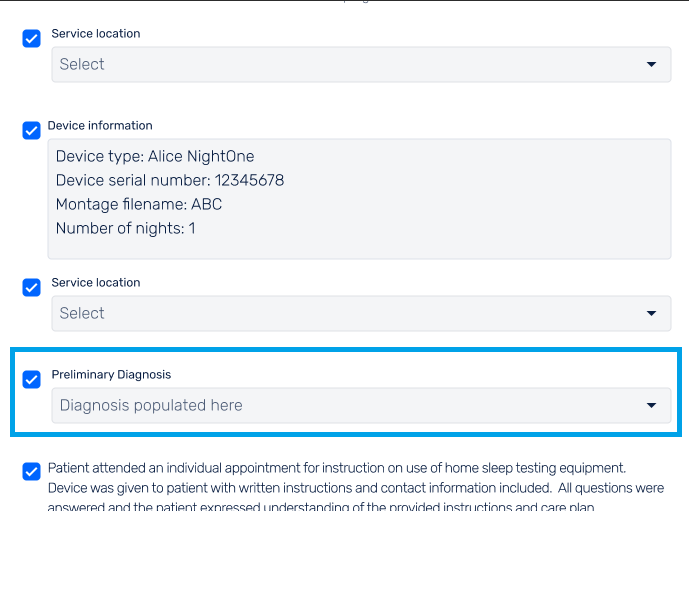Click inside the Device information text area
Image resolution: width=689 pixels, height=592 pixels.
[x=359, y=199]
